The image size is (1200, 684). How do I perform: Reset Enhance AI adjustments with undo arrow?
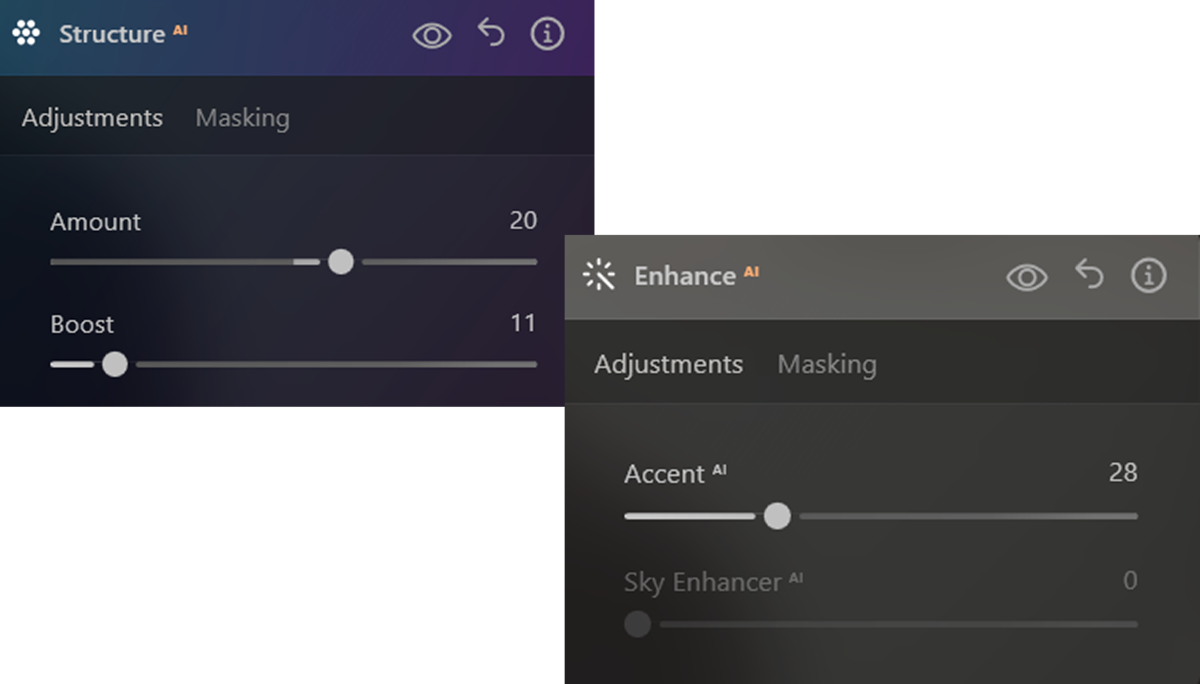click(1089, 274)
